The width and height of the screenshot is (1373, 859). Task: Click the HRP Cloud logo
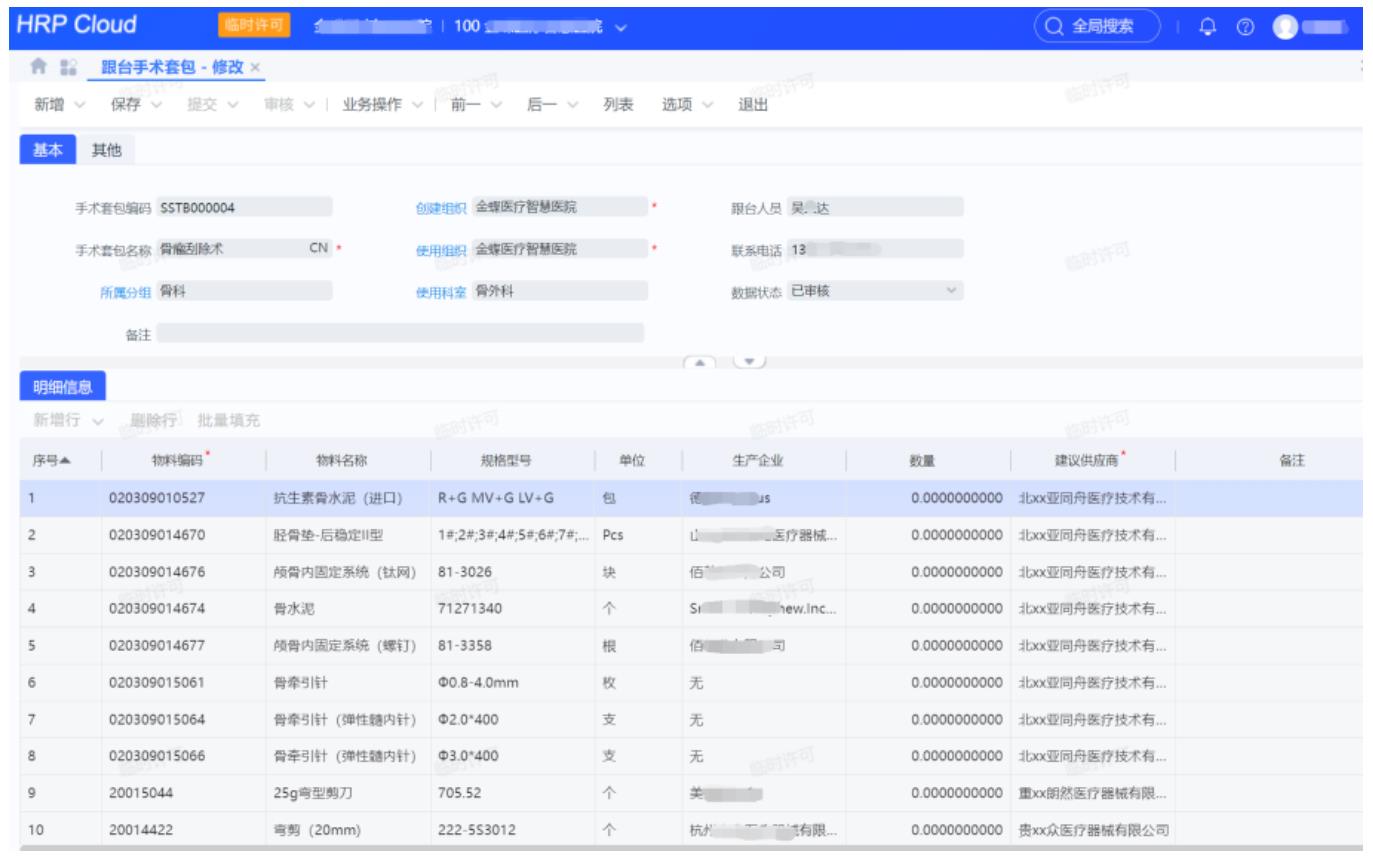point(77,24)
